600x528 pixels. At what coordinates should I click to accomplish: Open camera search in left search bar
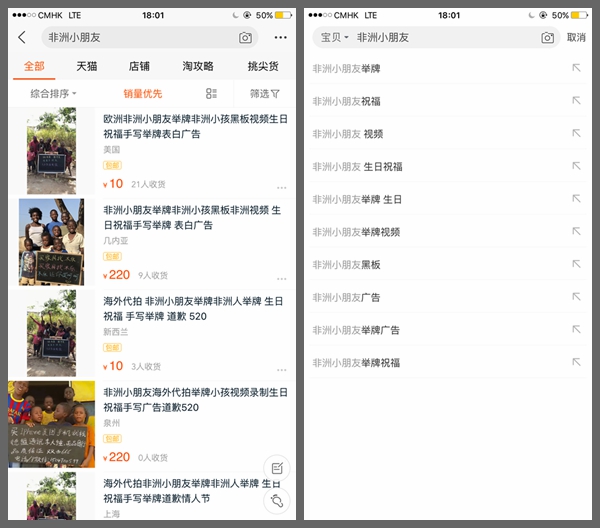pyautogui.click(x=245, y=37)
